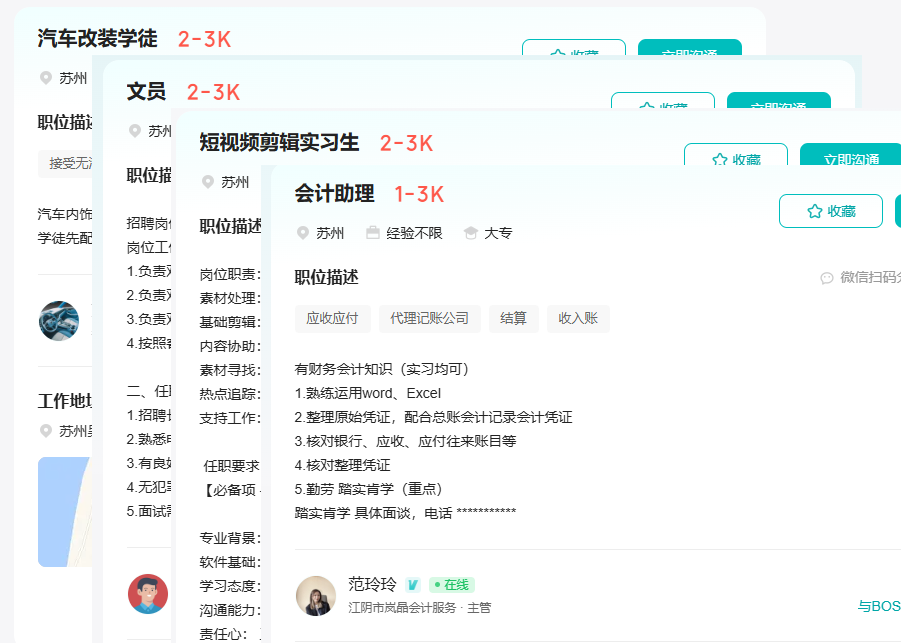Open the car avatar in 汽车改装学徒 card

pos(59,321)
